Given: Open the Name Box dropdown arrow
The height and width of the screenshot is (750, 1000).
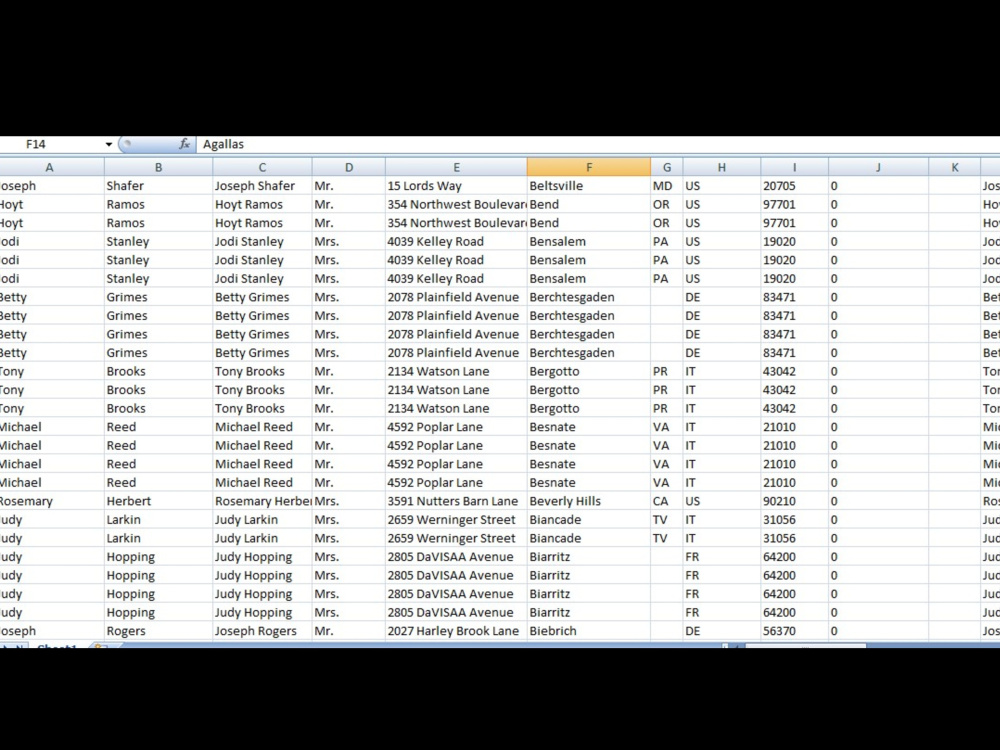Looking at the screenshot, I should coord(109,144).
